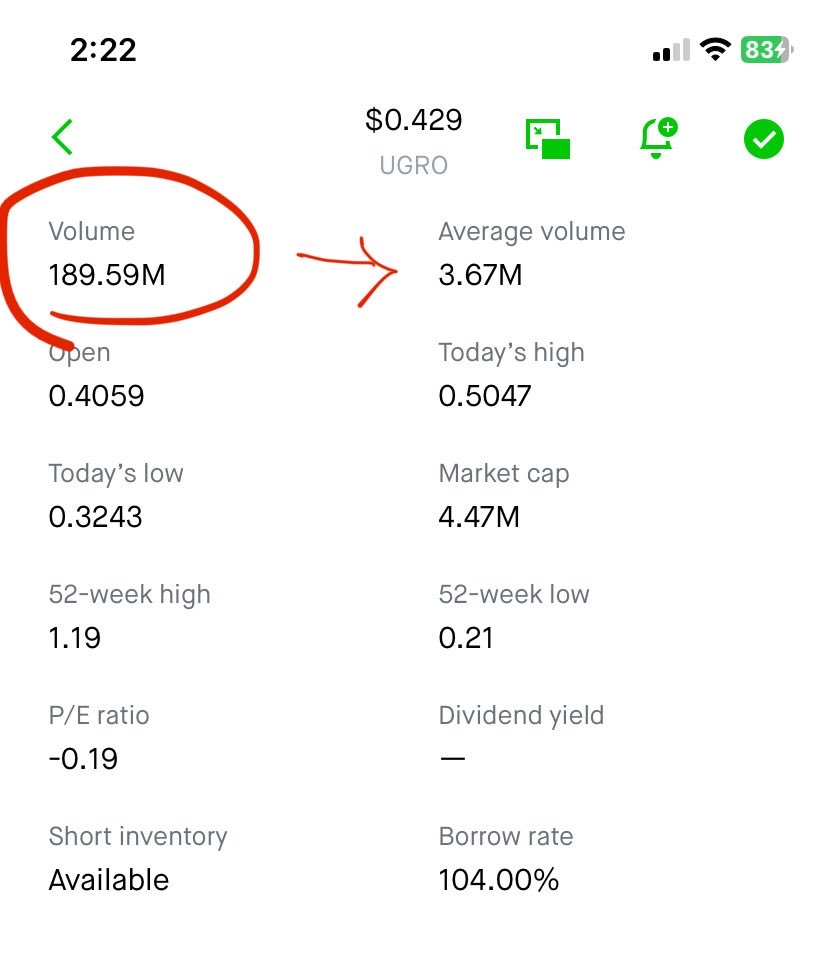Tap the $0.429 price header
The width and height of the screenshot is (828, 974).
click(x=414, y=120)
